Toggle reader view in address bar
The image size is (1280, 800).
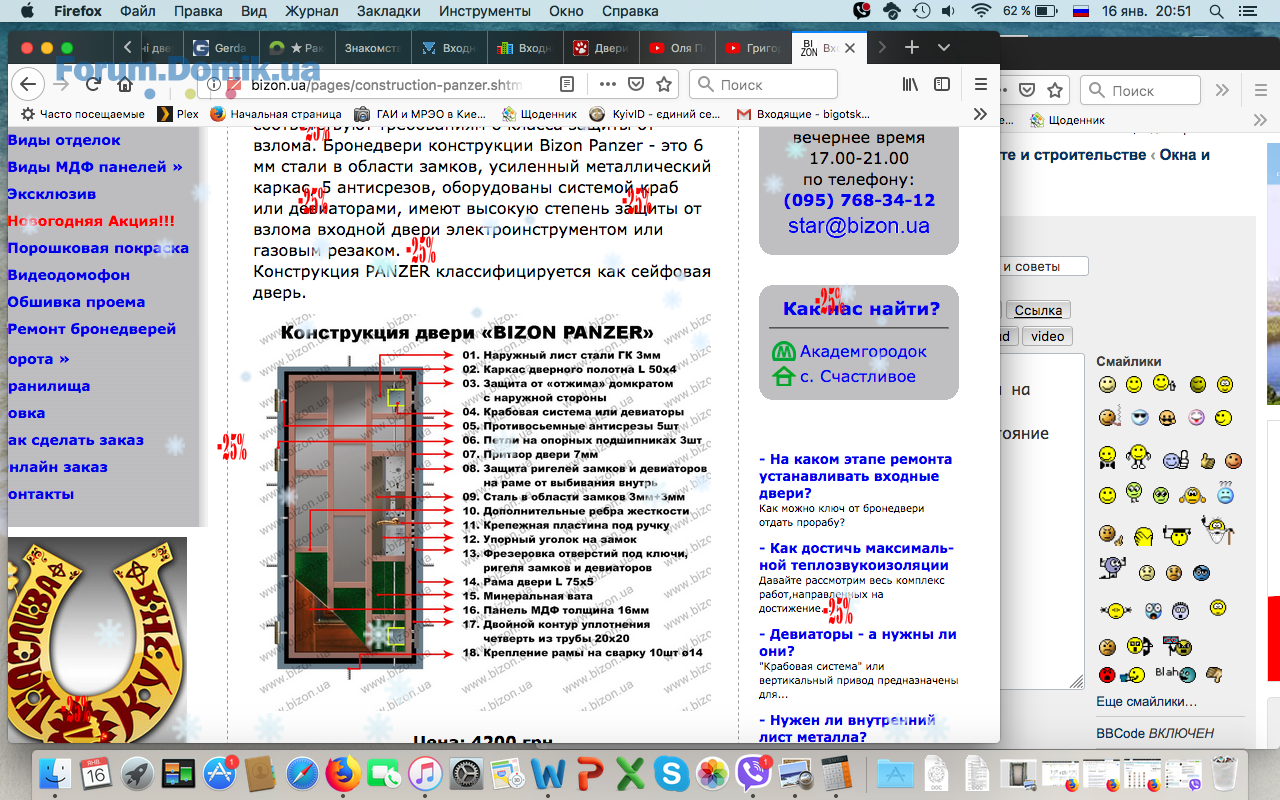coord(567,84)
